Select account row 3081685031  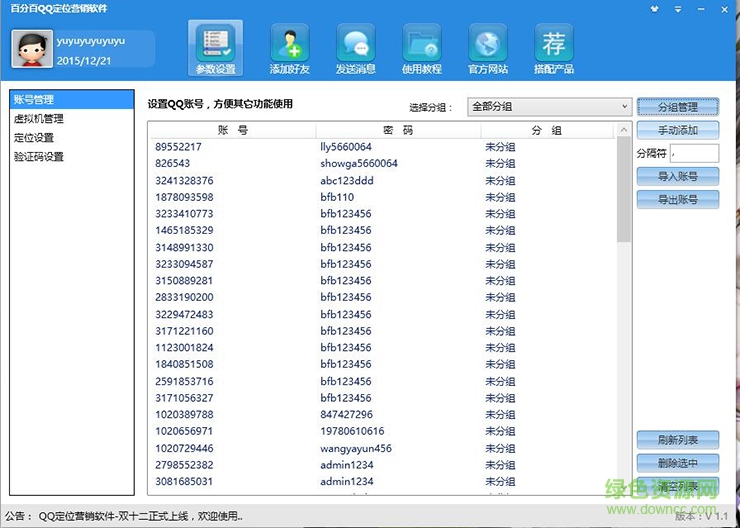pyautogui.click(x=383, y=482)
